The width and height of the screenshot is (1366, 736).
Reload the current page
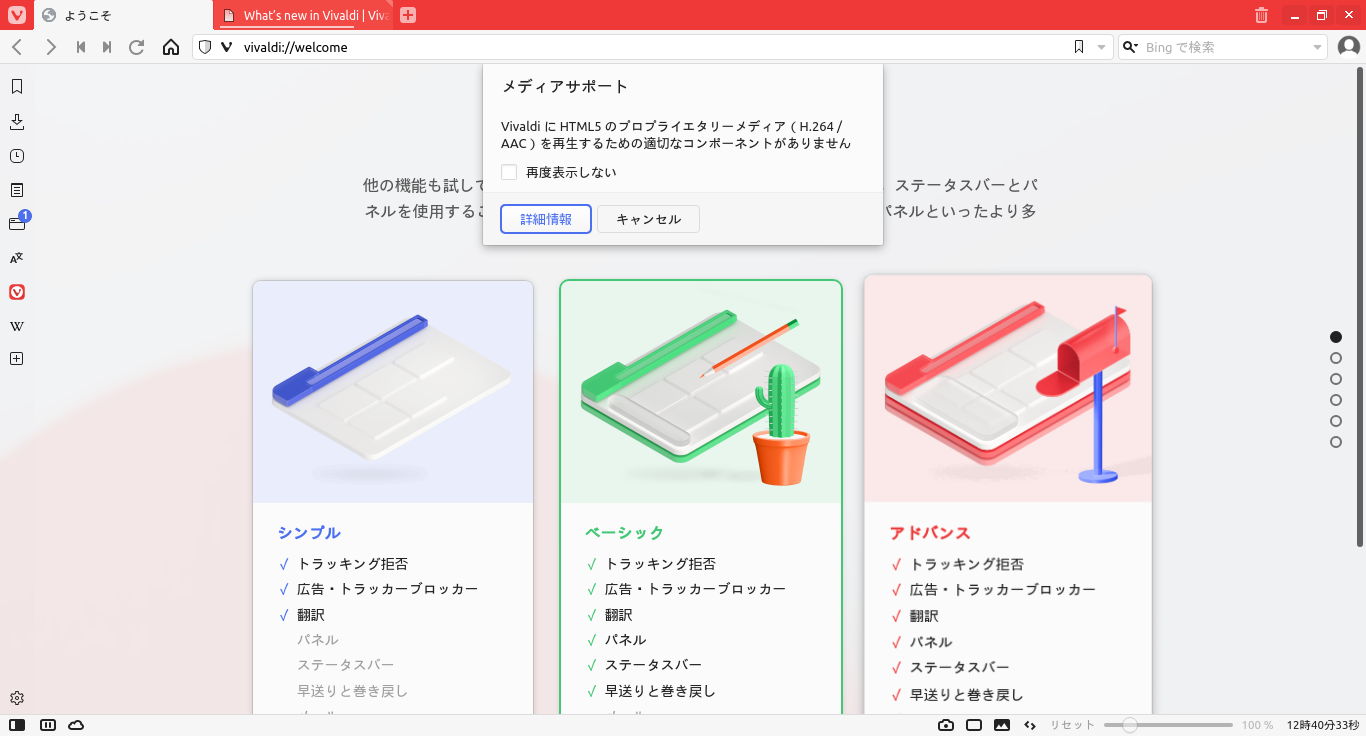point(137,47)
